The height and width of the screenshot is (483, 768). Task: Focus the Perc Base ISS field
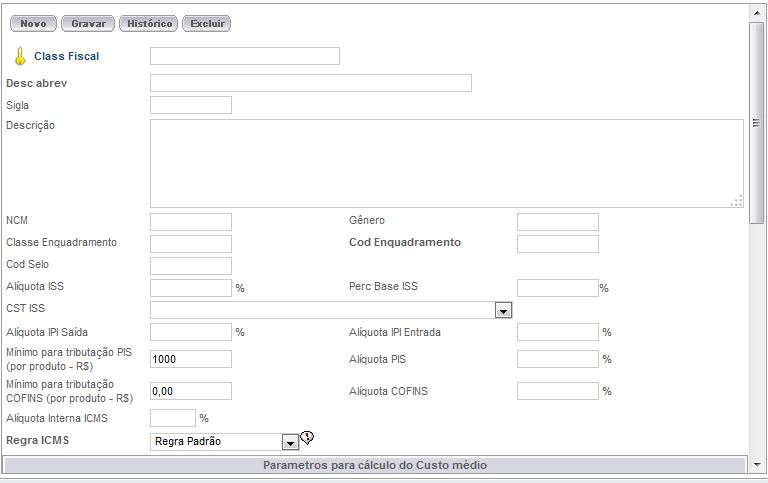tap(558, 288)
